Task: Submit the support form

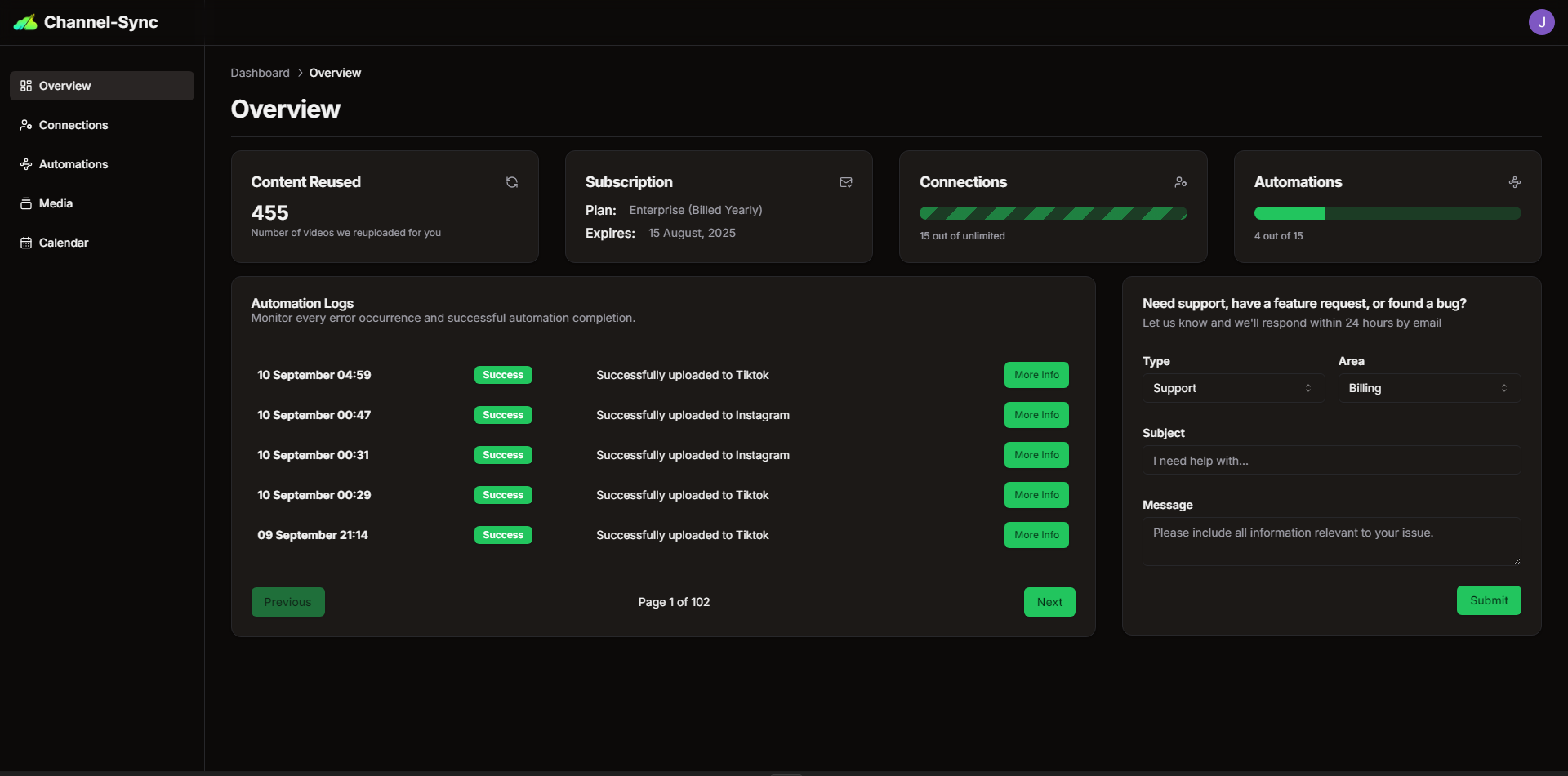Action: point(1489,600)
